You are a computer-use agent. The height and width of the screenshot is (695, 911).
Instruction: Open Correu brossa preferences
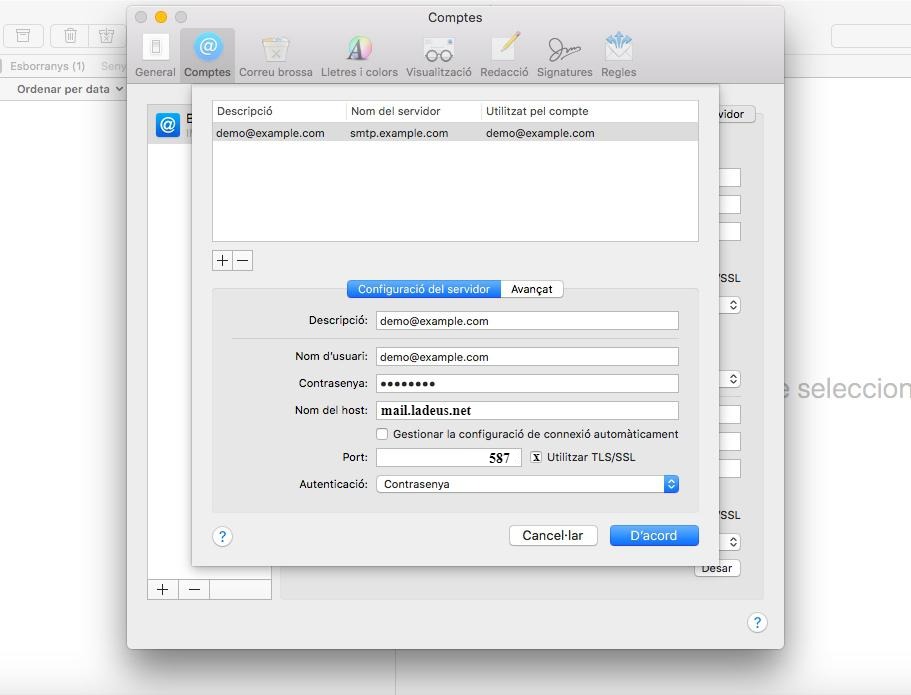click(x=275, y=55)
